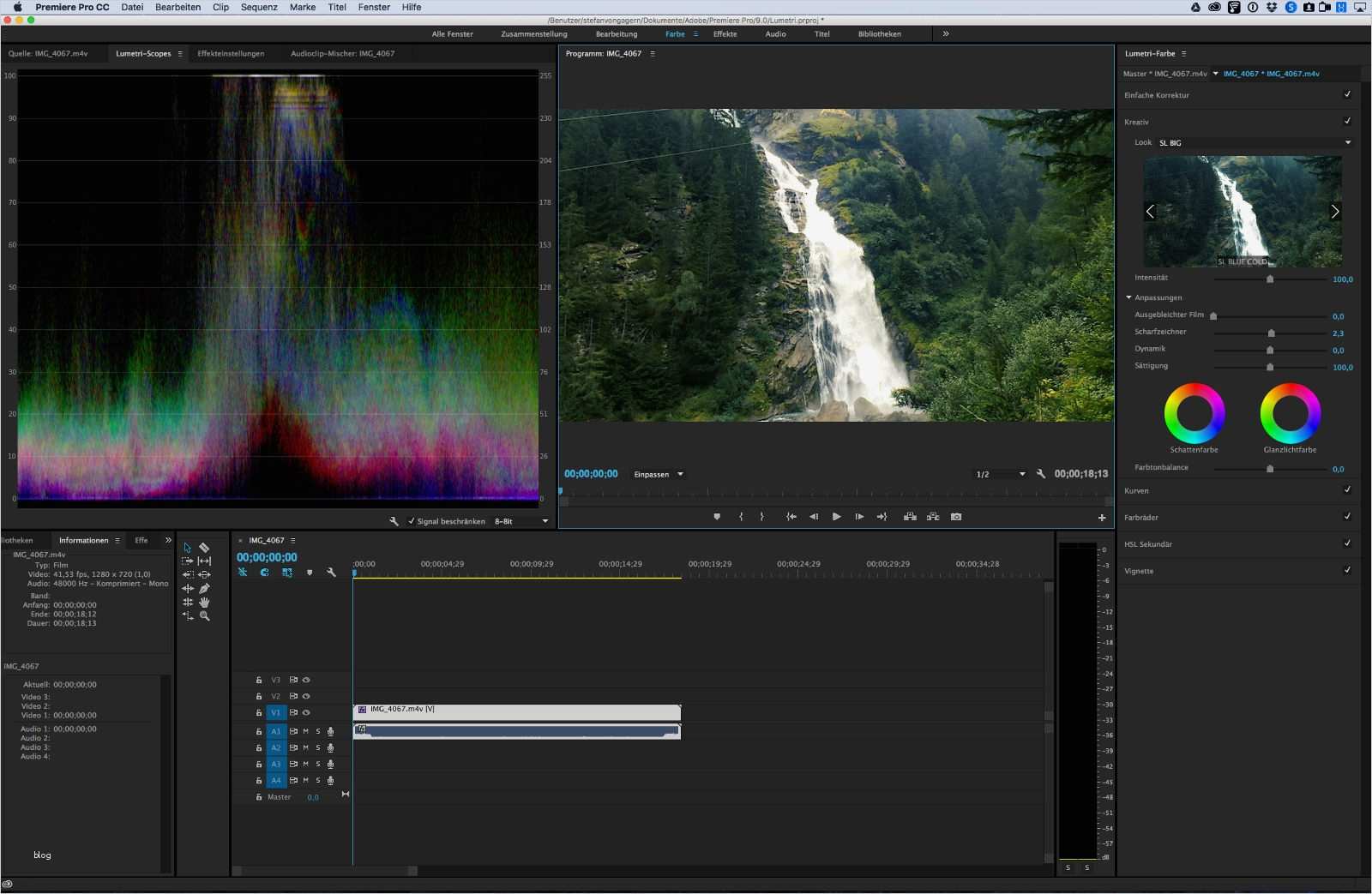This screenshot has width=1372, height=894.
Task: Click the Play button in Program monitor
Action: [x=836, y=517]
